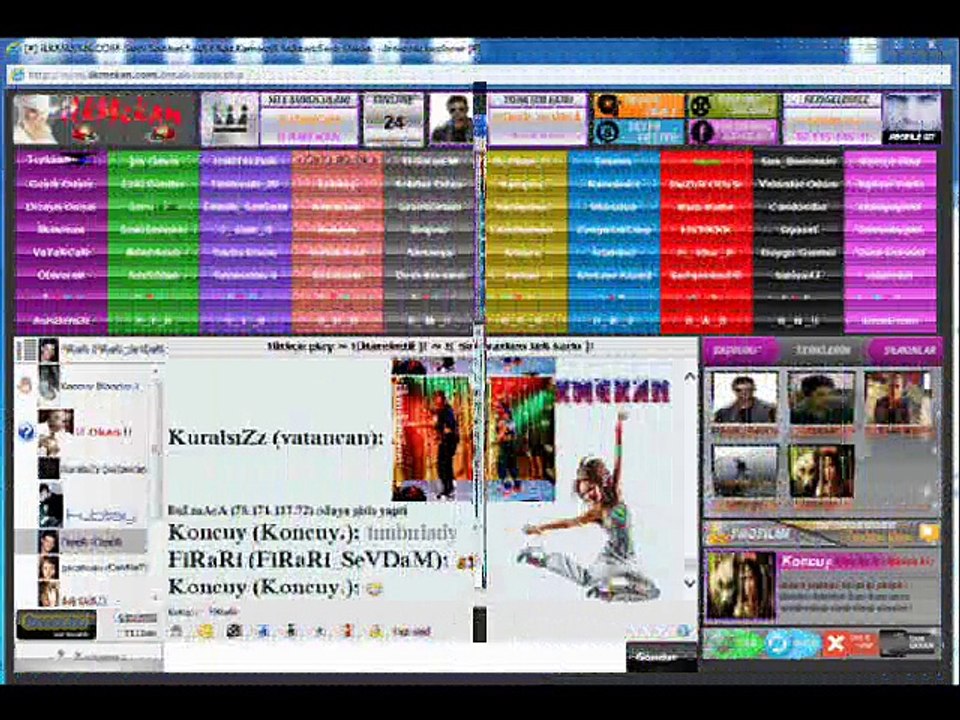Open the yellow smiley emoji picker
Viewport: 960px width, 720px height.
point(205,631)
